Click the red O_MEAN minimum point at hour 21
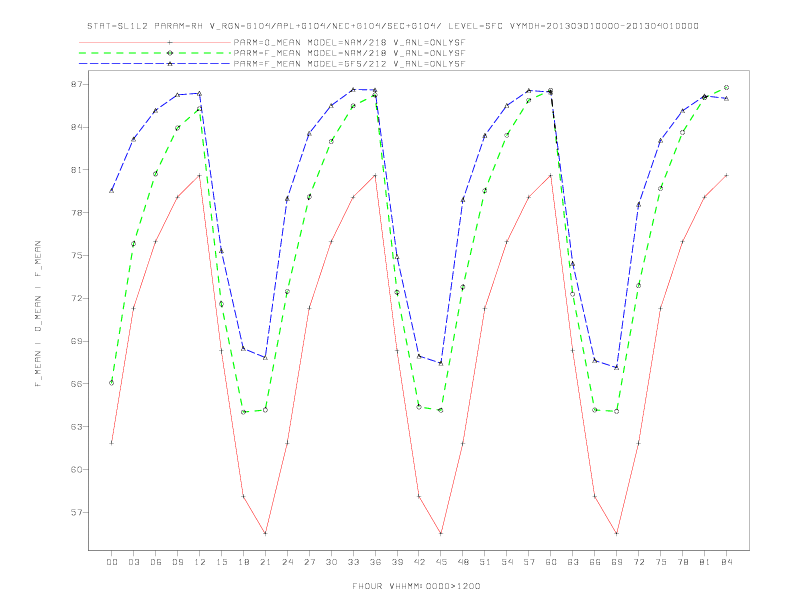The width and height of the screenshot is (792, 612). click(x=265, y=533)
